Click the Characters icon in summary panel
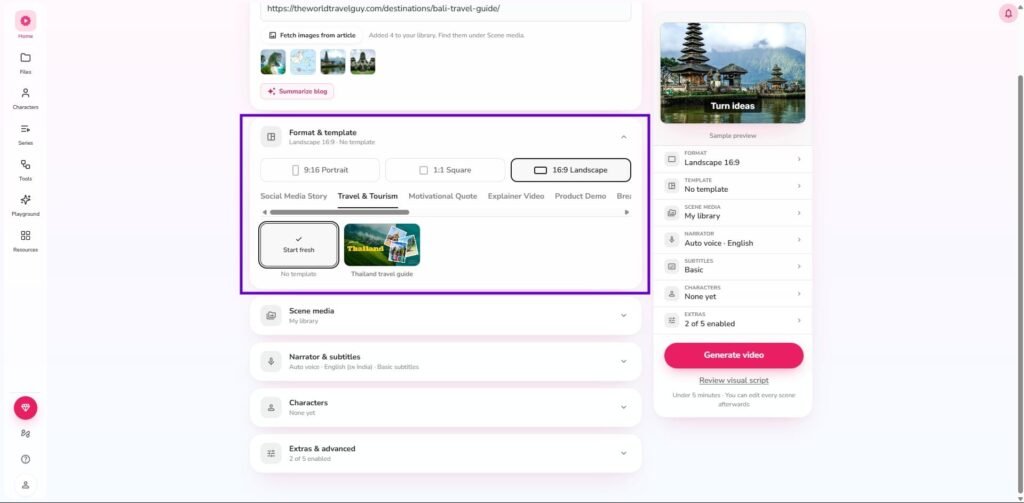 pos(671,293)
